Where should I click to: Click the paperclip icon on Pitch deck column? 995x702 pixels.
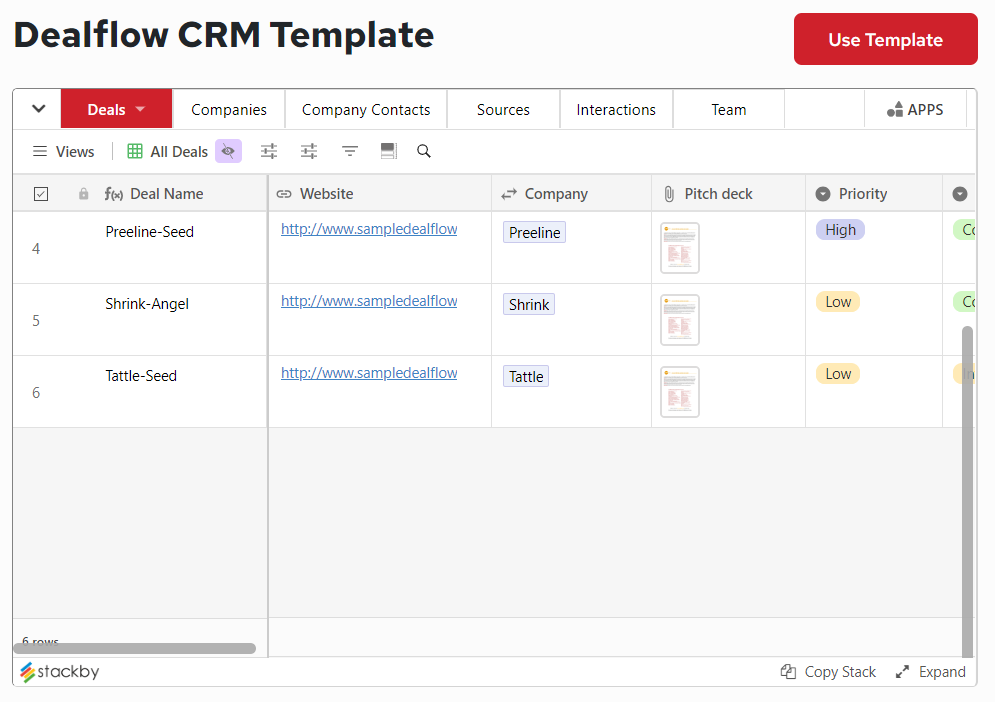pyautogui.click(x=668, y=193)
